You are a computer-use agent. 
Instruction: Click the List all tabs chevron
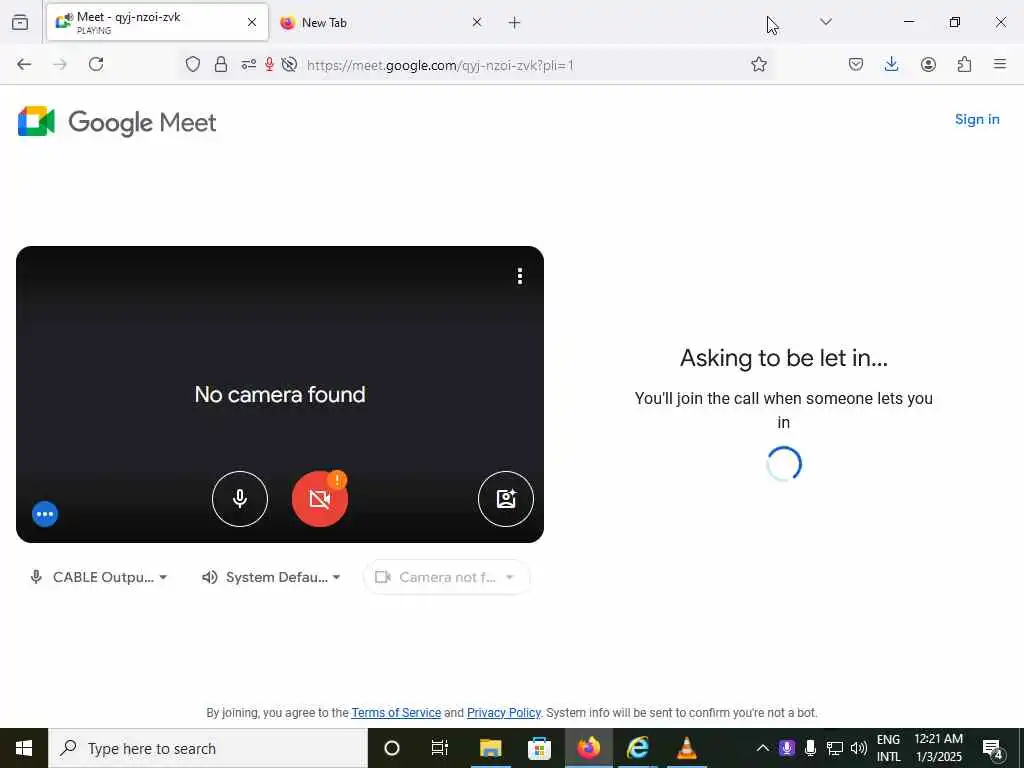tap(825, 22)
